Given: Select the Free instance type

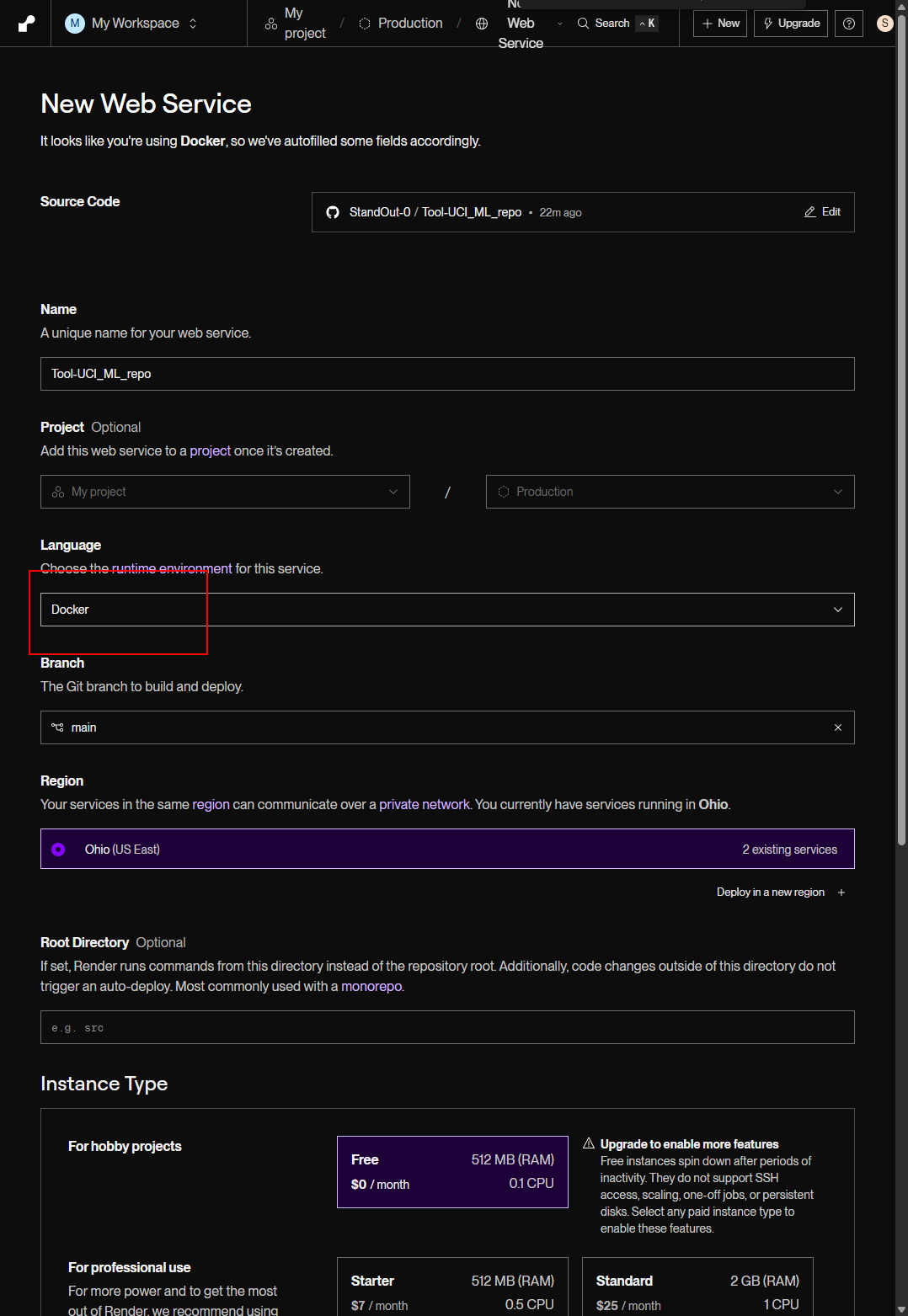Looking at the screenshot, I should pos(452,1172).
